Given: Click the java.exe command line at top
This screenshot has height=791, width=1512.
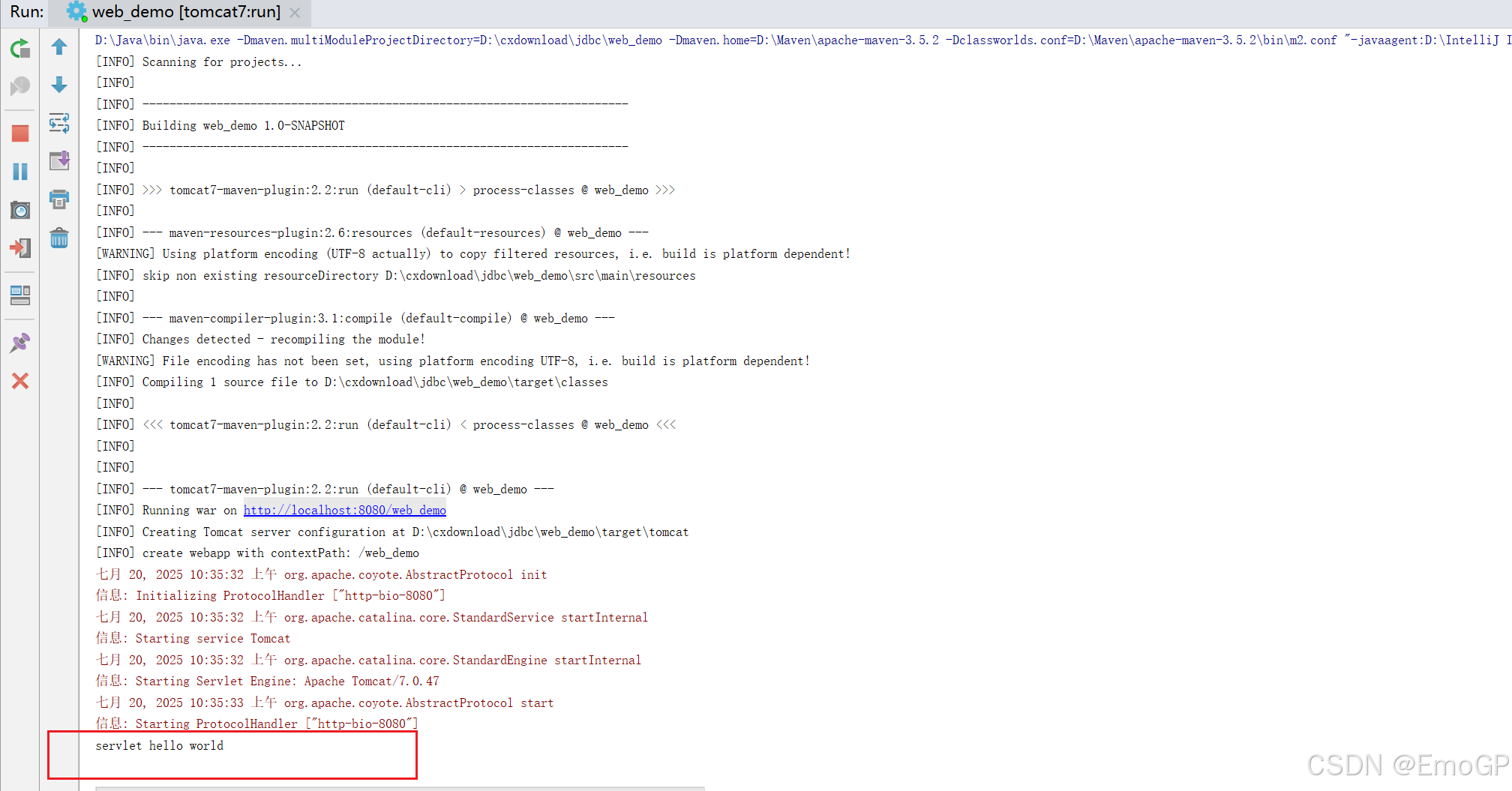Looking at the screenshot, I should tap(802, 40).
